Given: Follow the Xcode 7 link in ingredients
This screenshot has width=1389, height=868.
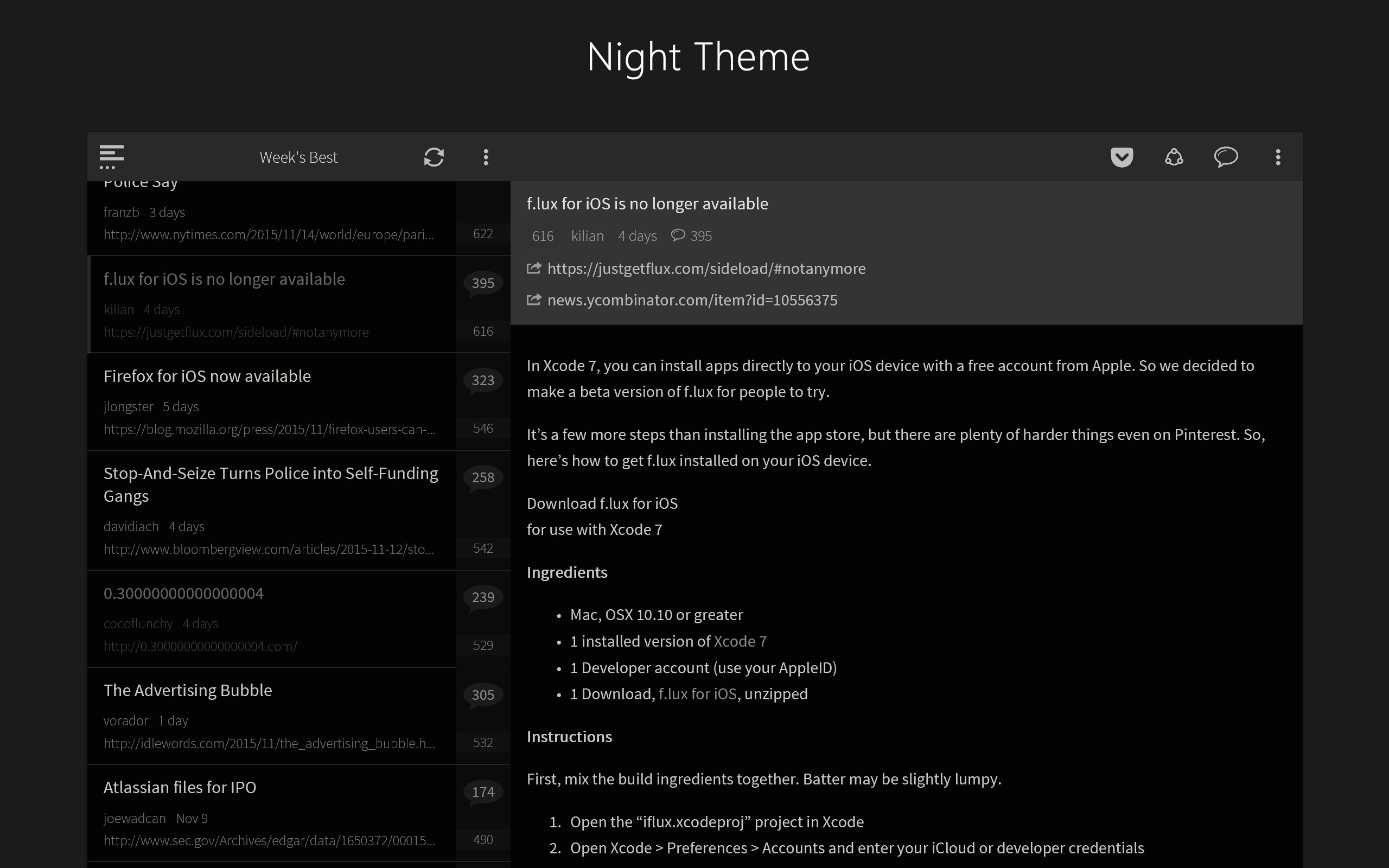Looking at the screenshot, I should tap(740, 641).
